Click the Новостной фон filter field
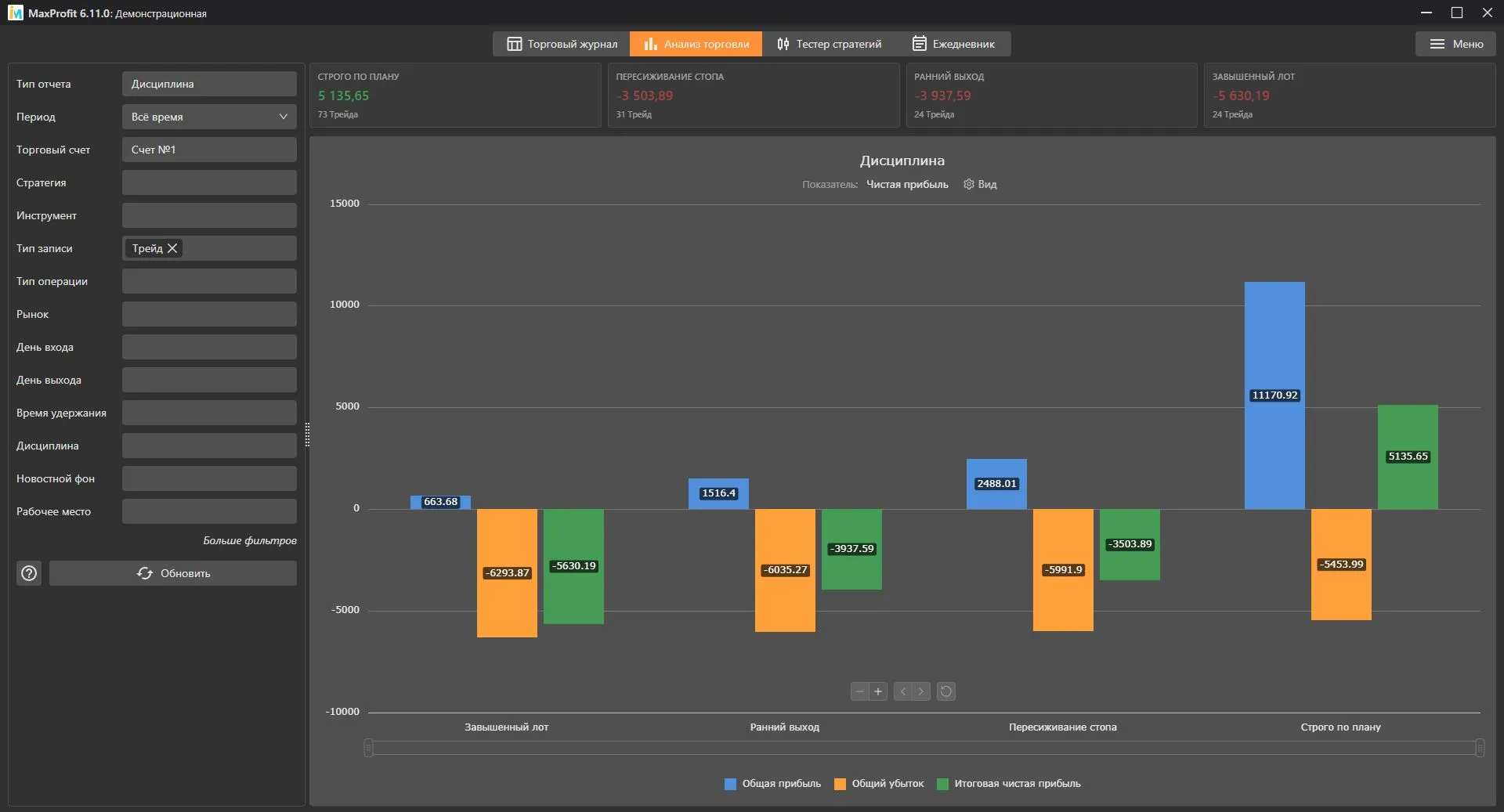1504x812 pixels. click(209, 478)
